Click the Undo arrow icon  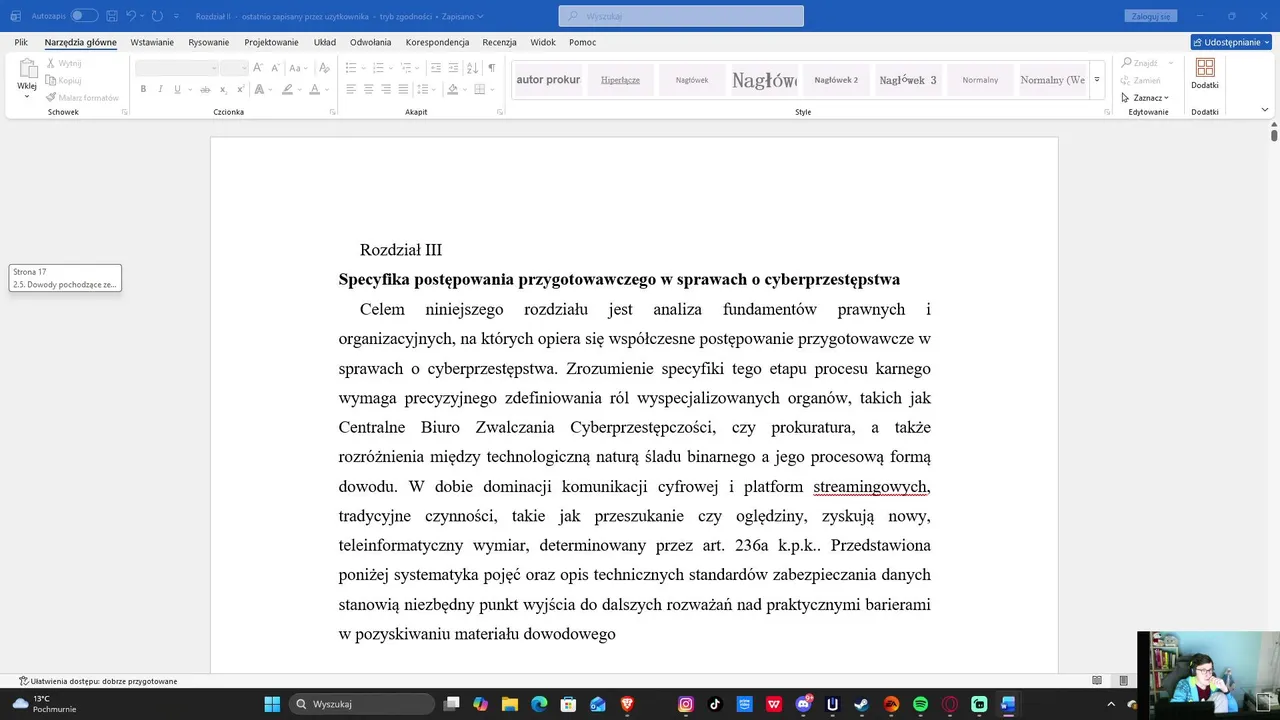coord(131,16)
